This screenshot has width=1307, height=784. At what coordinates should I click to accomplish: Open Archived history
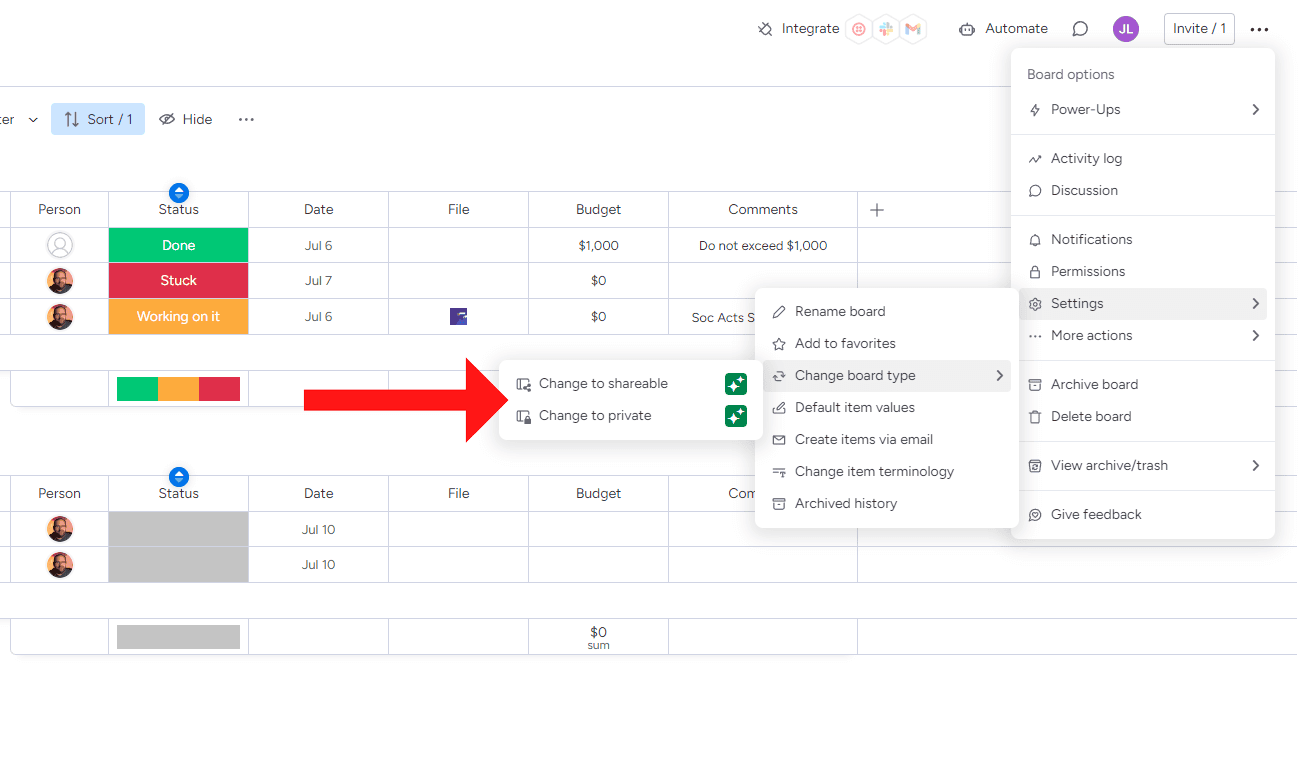887,504
